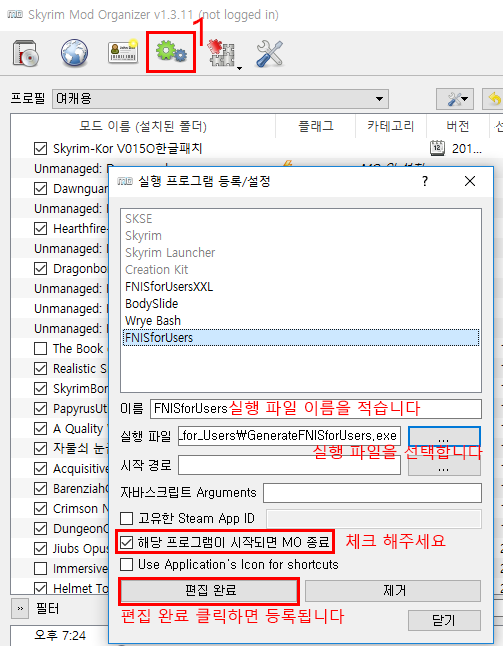Click the dialog ? help button
The image size is (503, 646).
[425, 181]
